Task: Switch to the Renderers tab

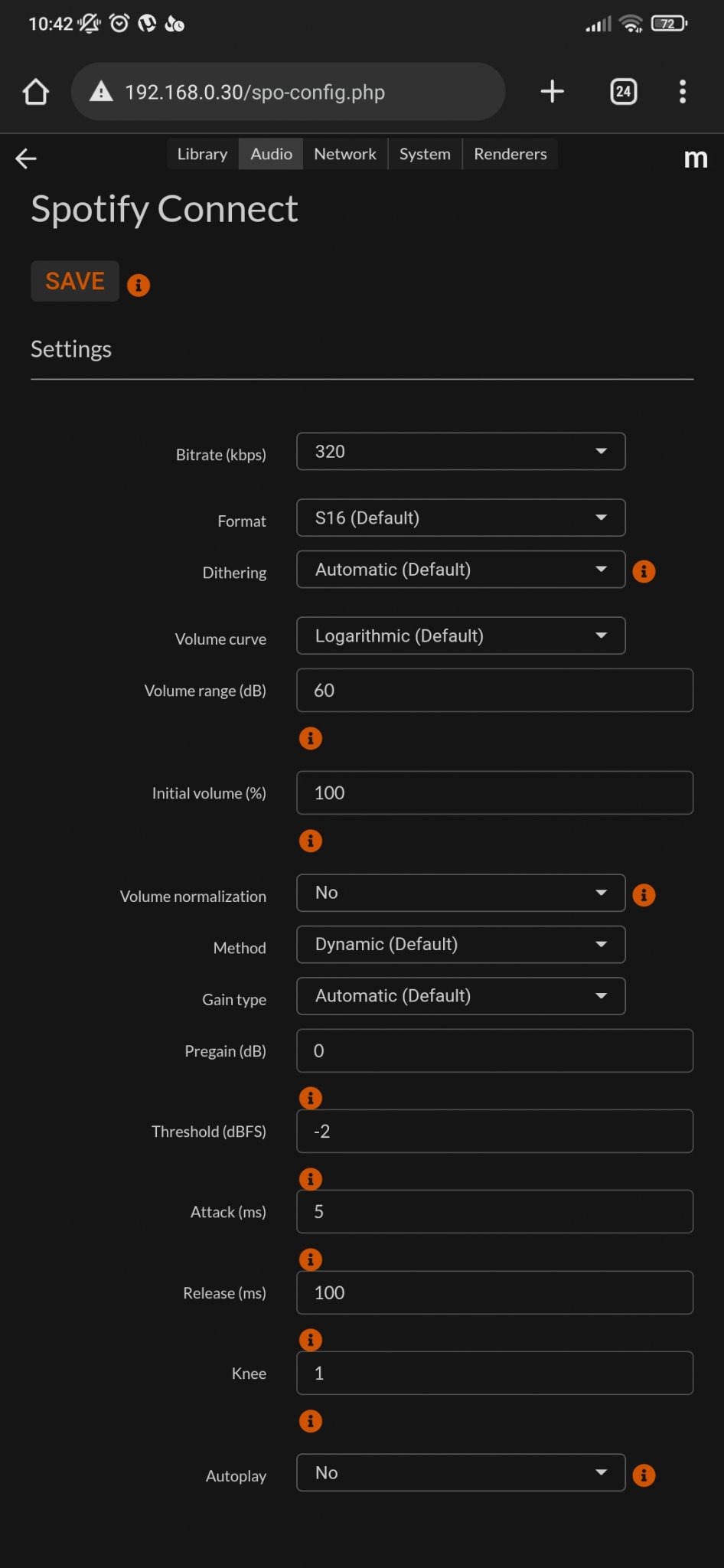Action: click(510, 154)
